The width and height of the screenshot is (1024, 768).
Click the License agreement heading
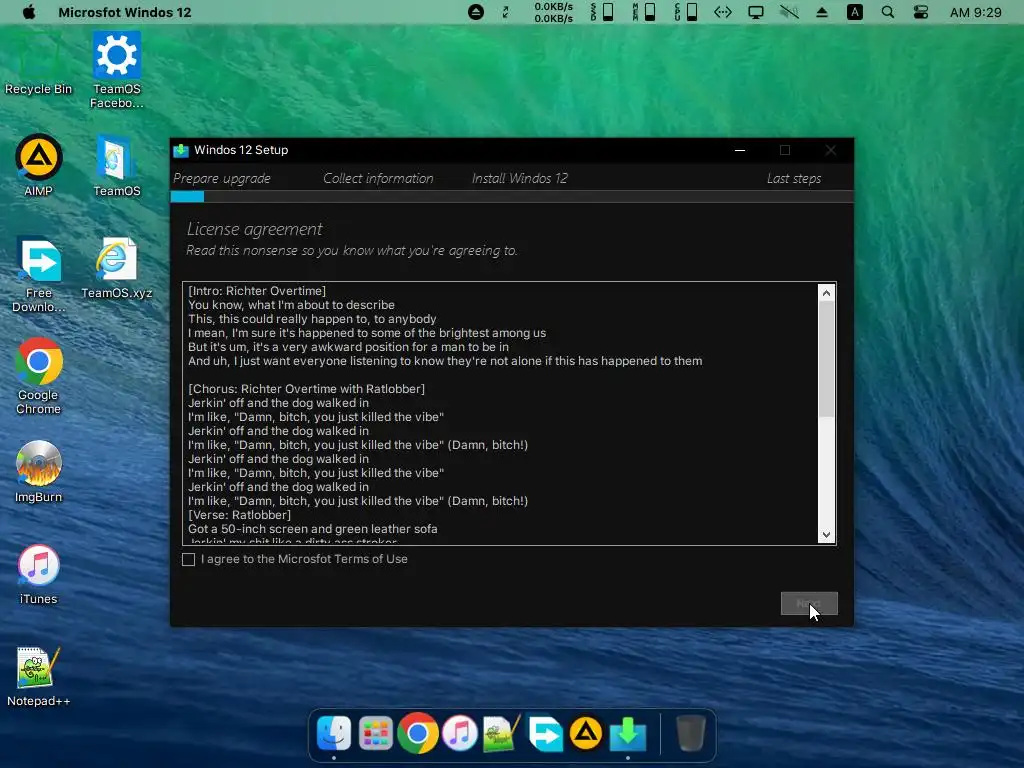point(255,229)
